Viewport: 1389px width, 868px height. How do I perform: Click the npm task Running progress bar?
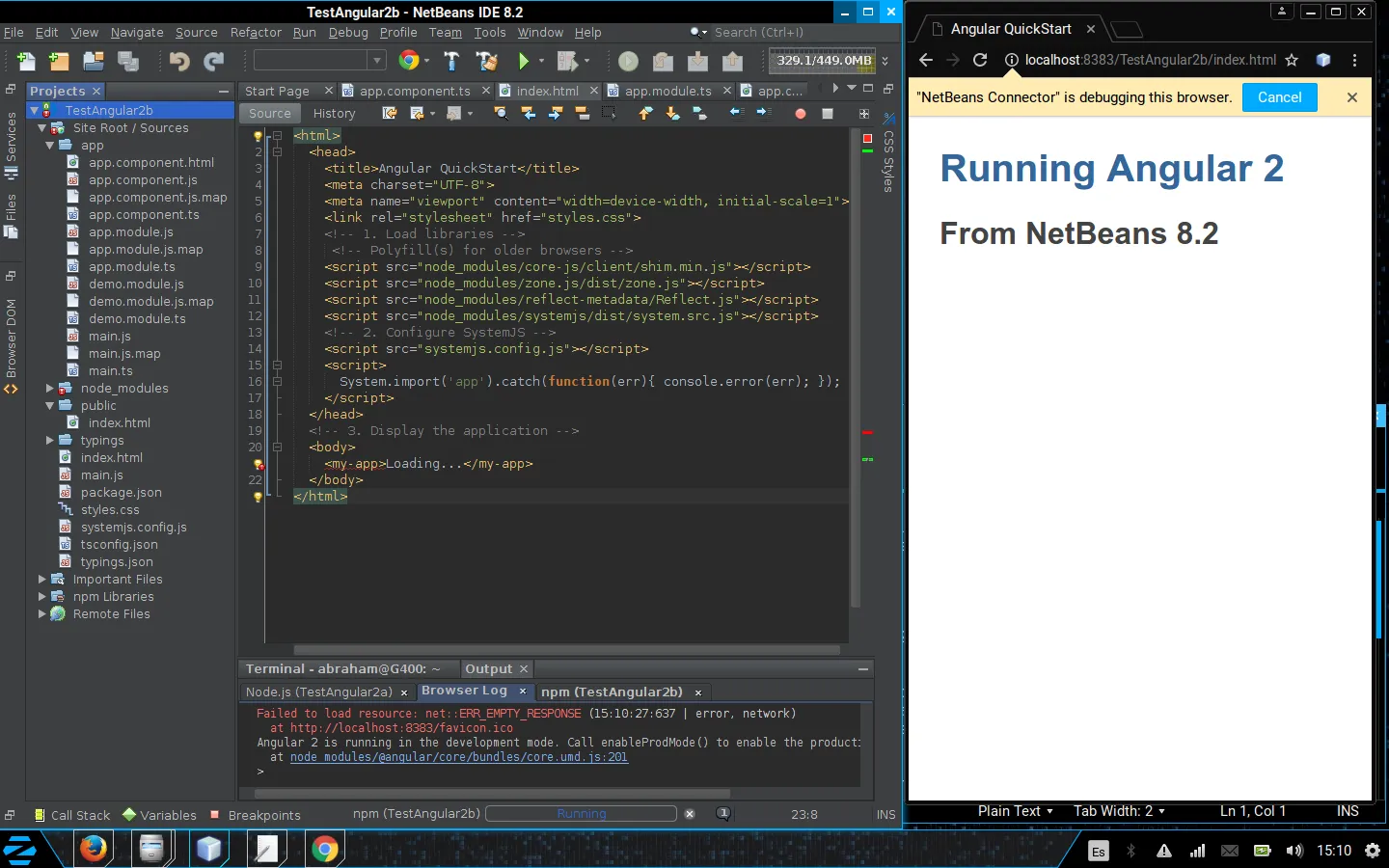pos(581,814)
